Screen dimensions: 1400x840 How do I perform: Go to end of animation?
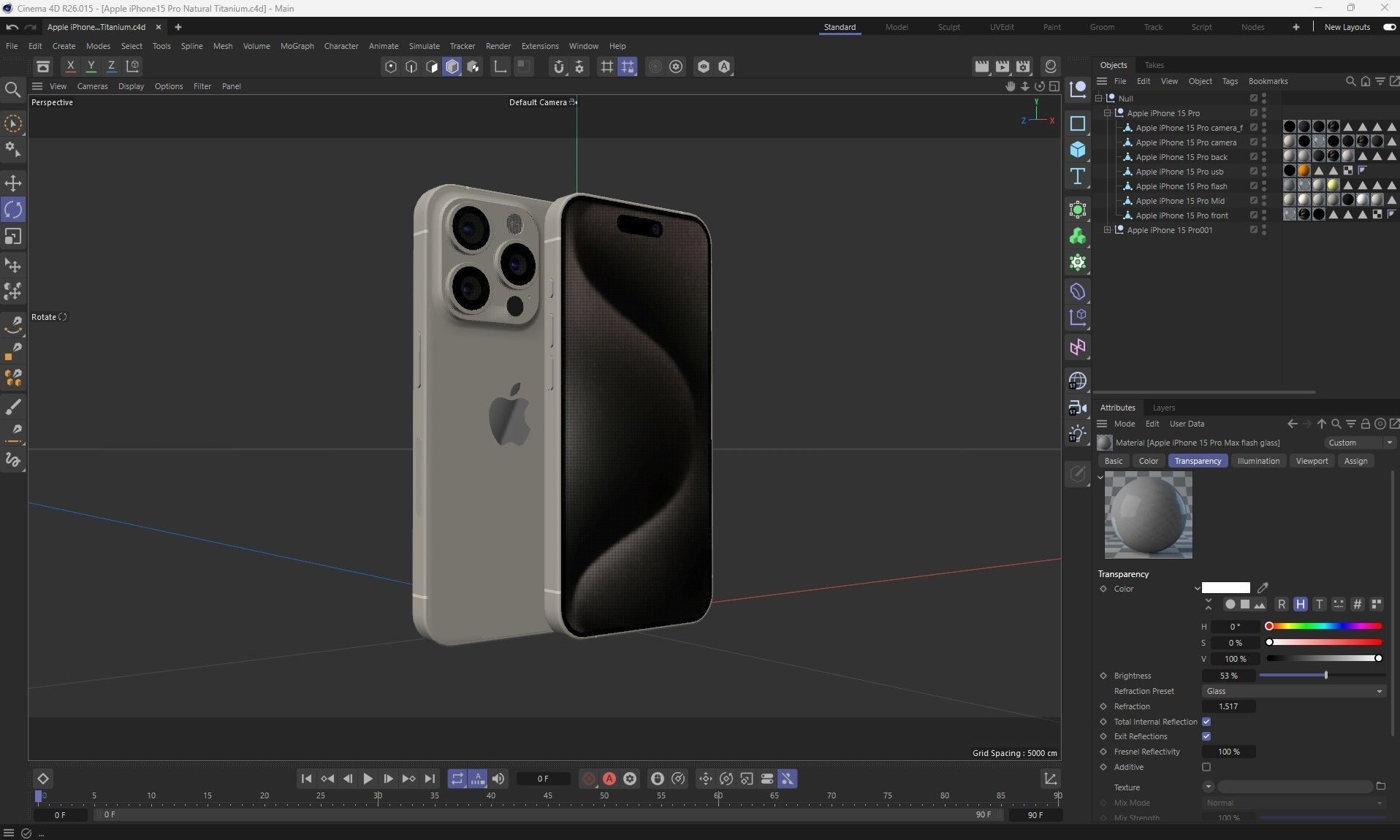click(430, 779)
